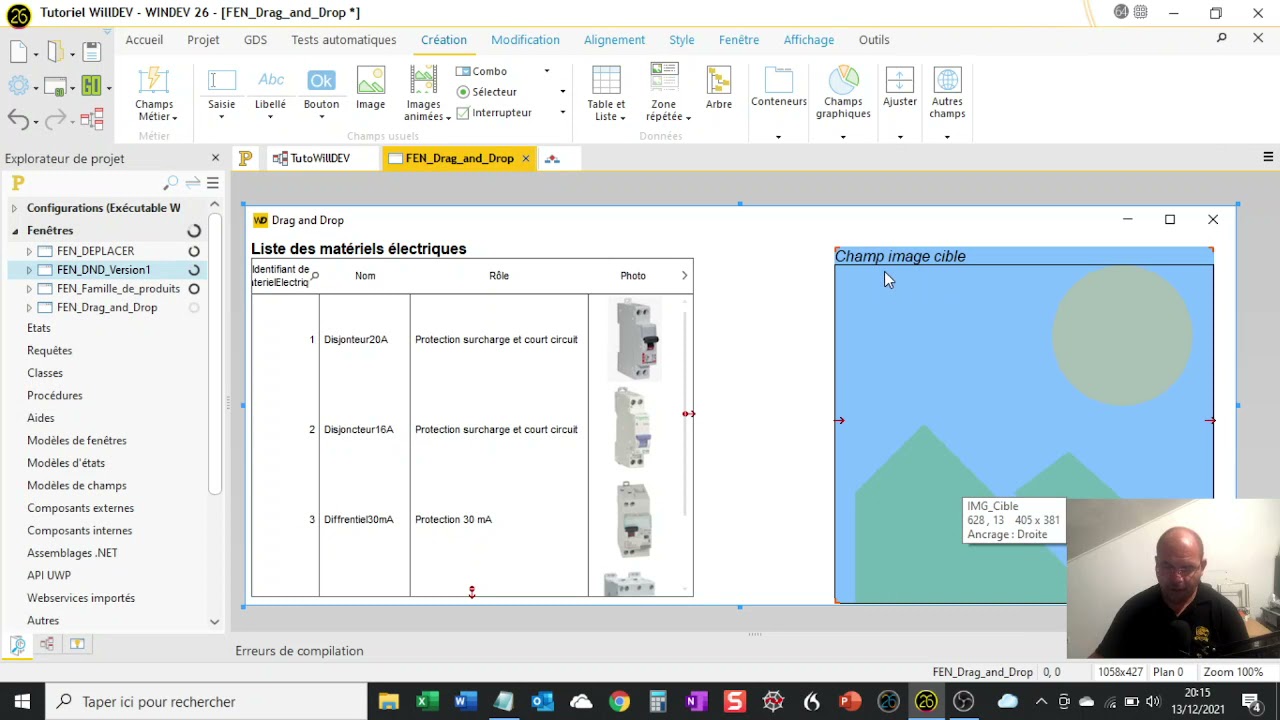Click the Zone répétée icon

pos(664,79)
